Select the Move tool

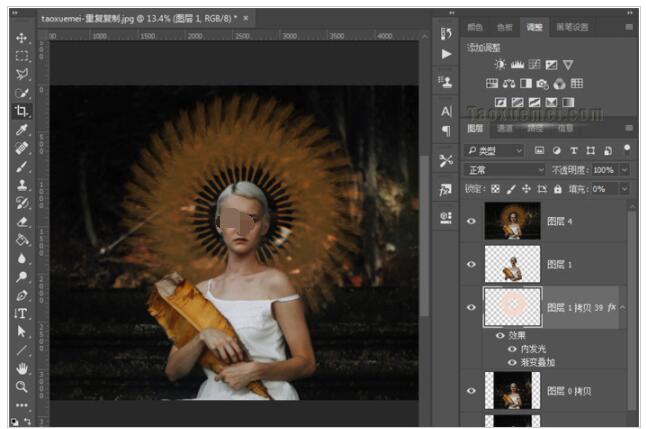tap(21, 38)
